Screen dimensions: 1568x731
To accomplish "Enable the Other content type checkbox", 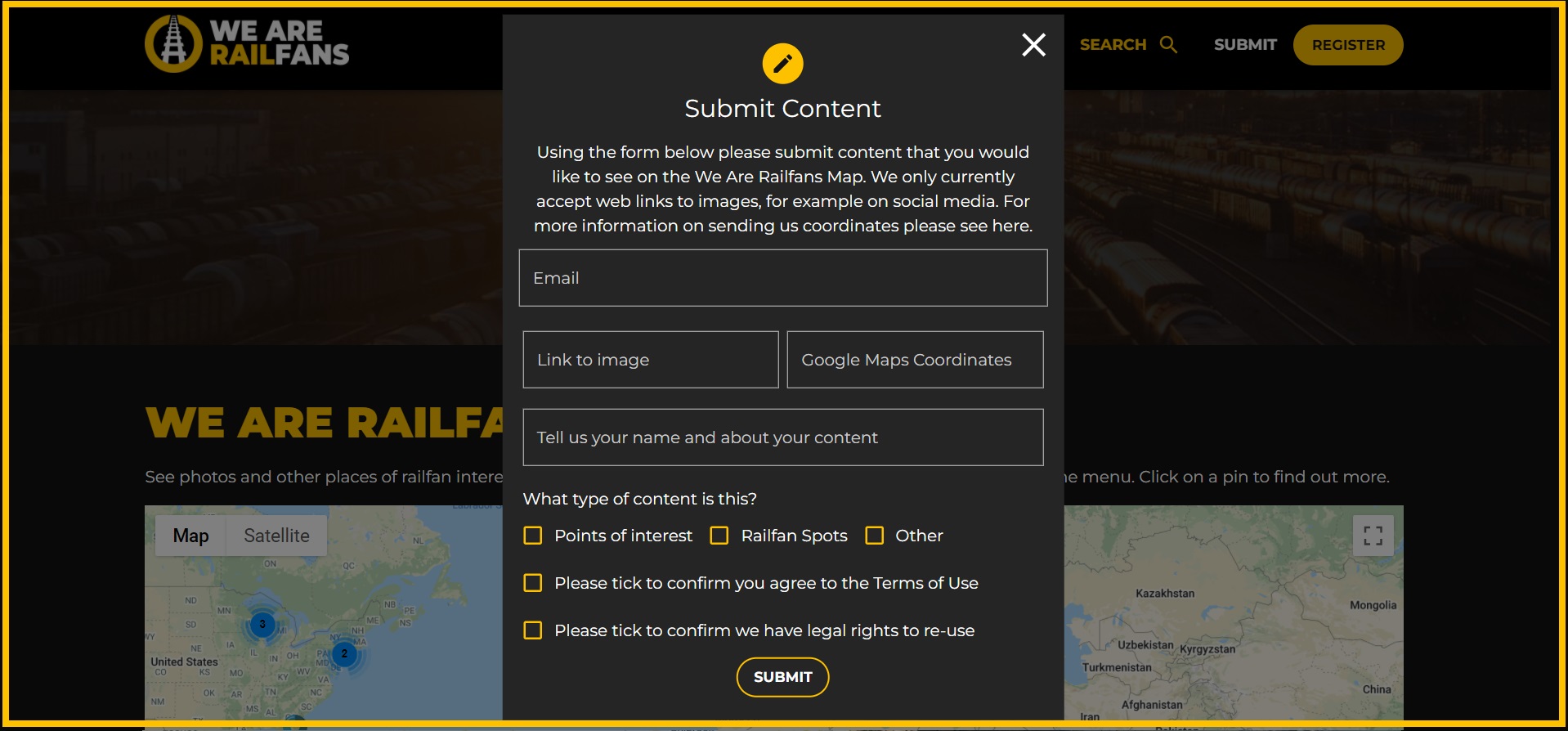I will [874, 536].
